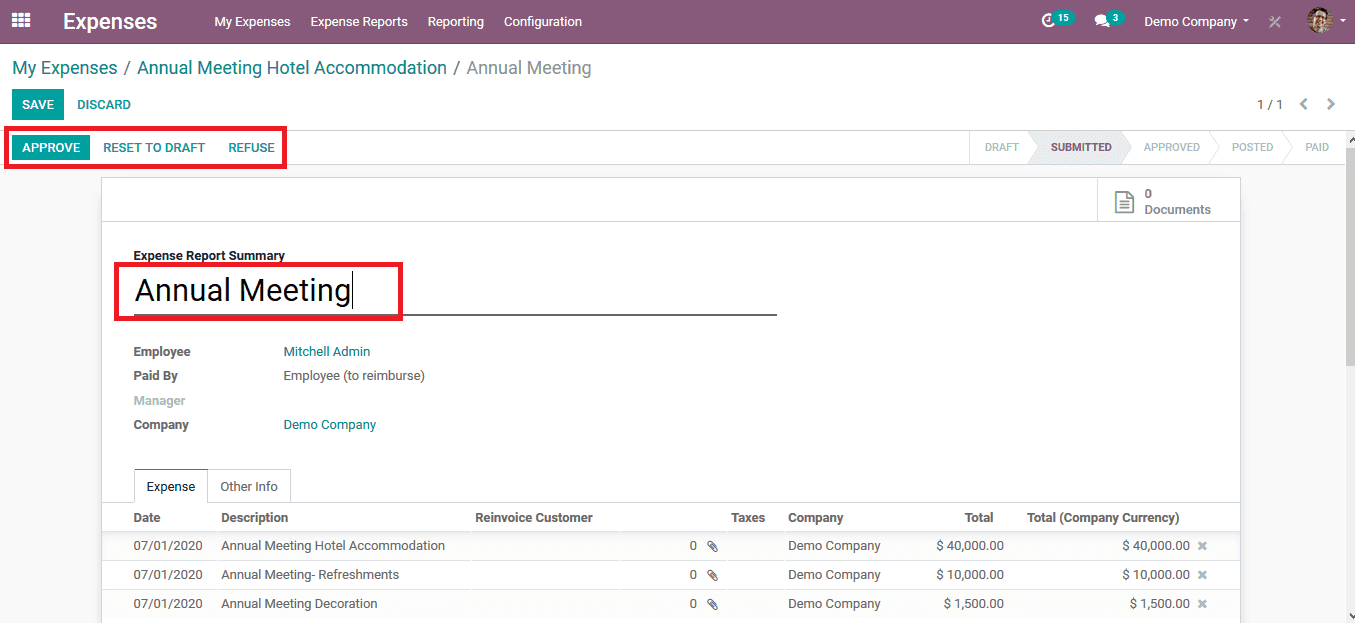Screen dimensions: 1355x623
Task: Sort by Reinvoice Customer column header
Action: click(x=534, y=518)
